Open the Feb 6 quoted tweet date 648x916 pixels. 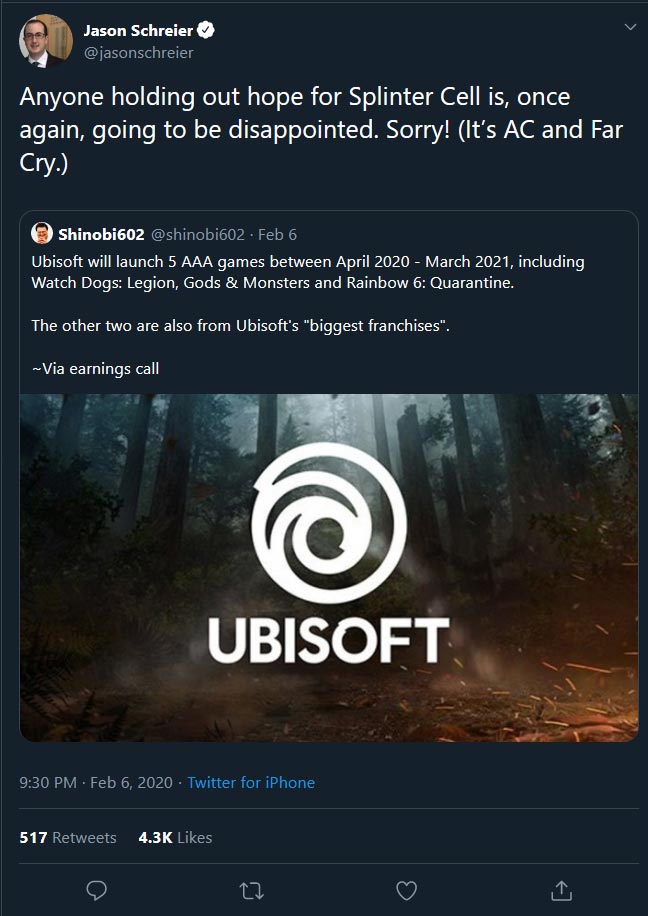277,235
